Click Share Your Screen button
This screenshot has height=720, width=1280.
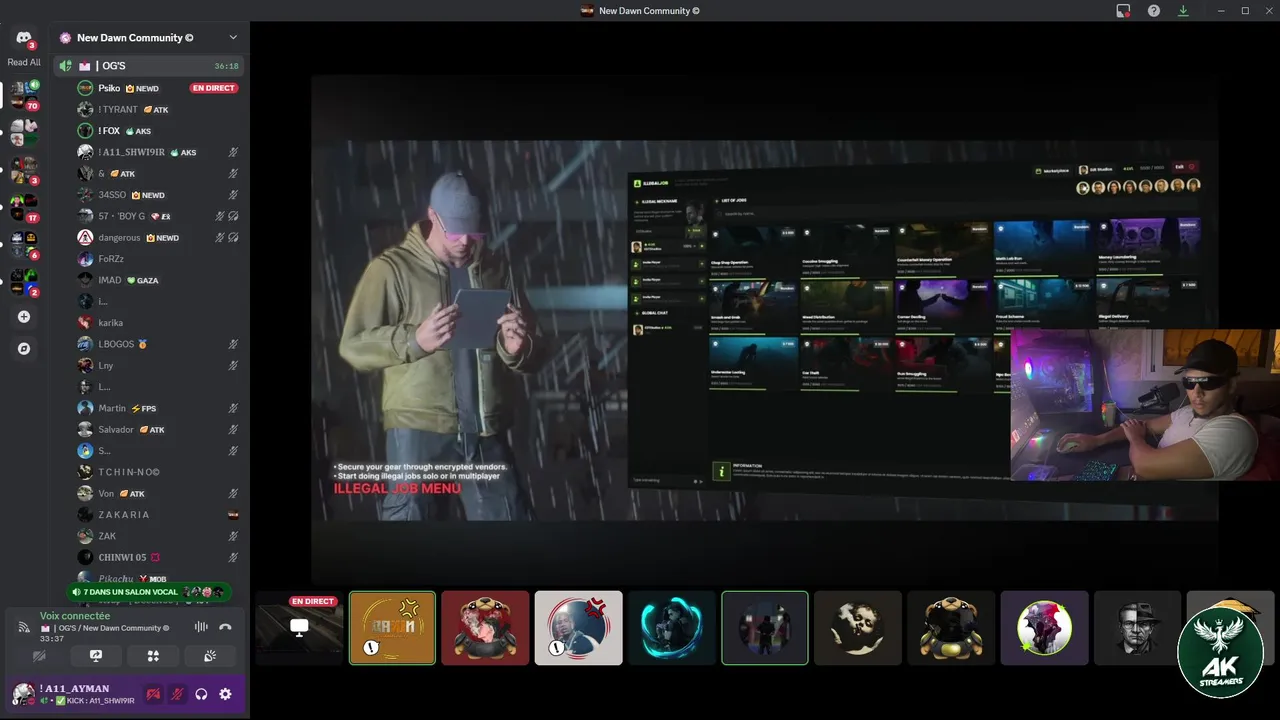click(96, 656)
